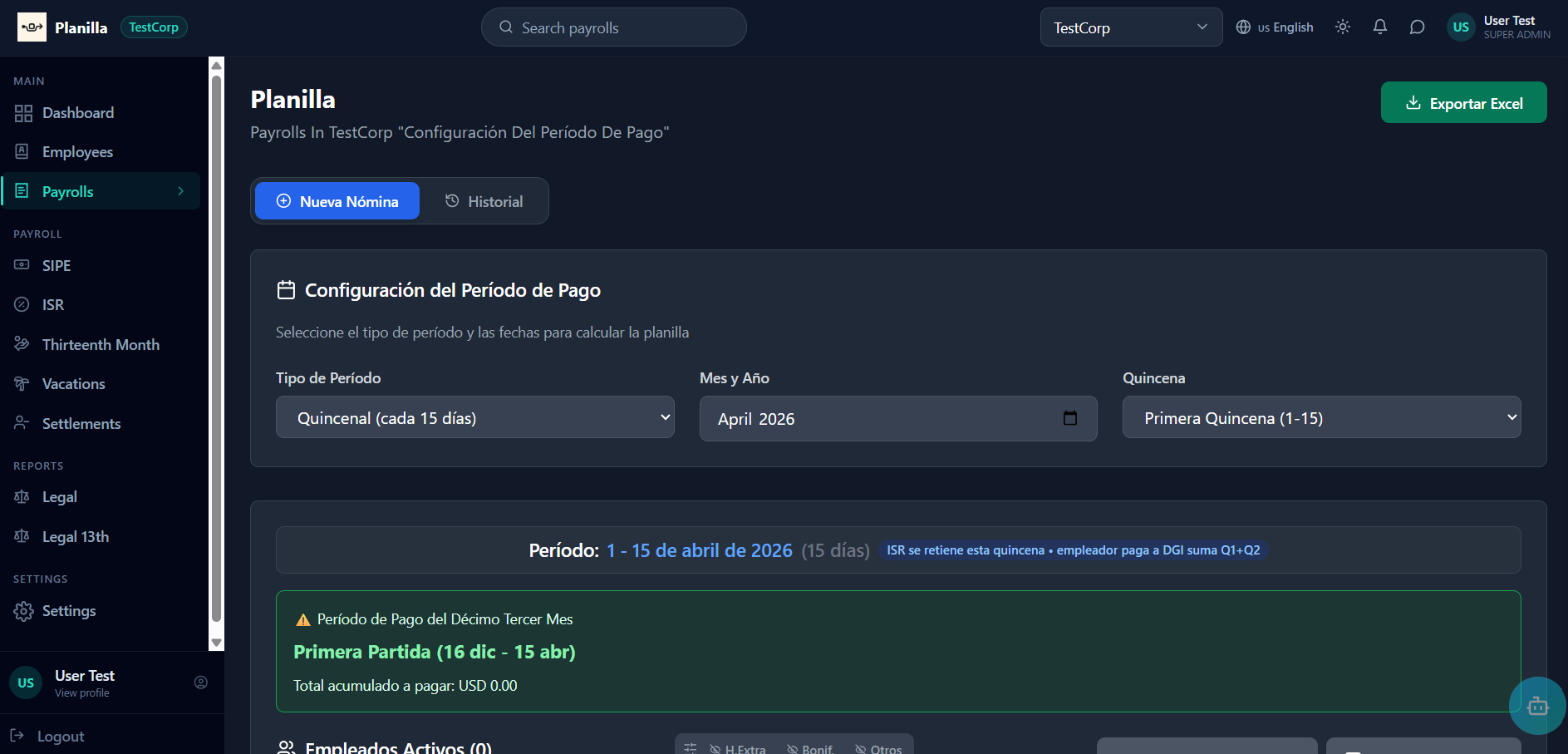Click the Exportar Excel button
Image resolution: width=1568 pixels, height=754 pixels.
[1463, 103]
